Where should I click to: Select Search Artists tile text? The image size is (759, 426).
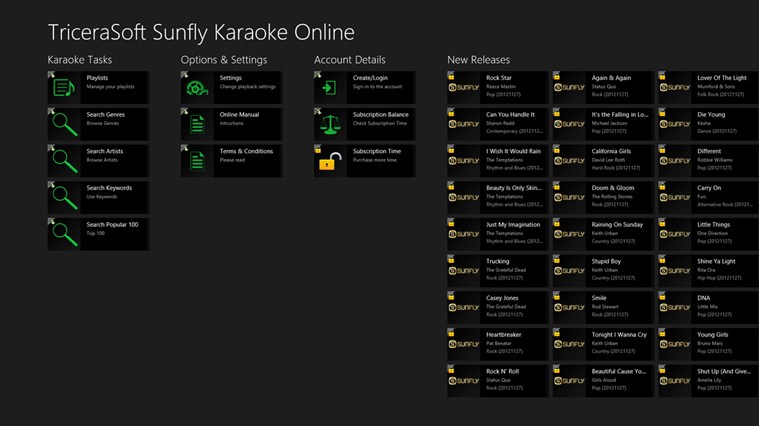click(x=105, y=151)
